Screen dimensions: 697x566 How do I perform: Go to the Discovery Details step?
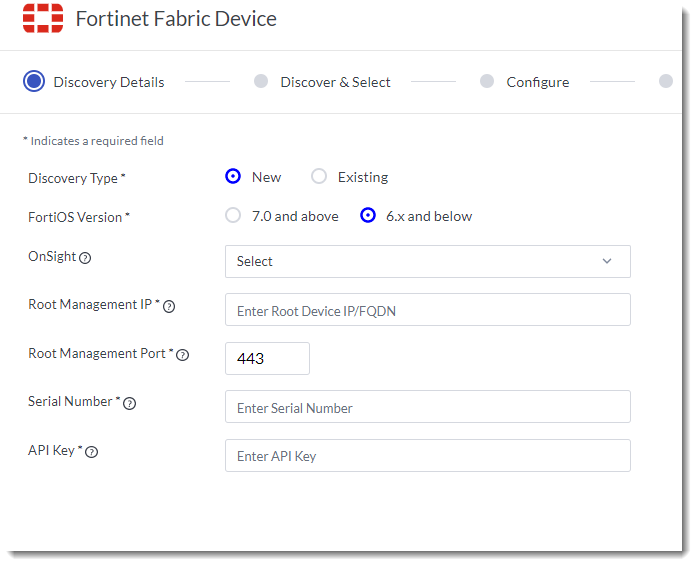point(34,82)
